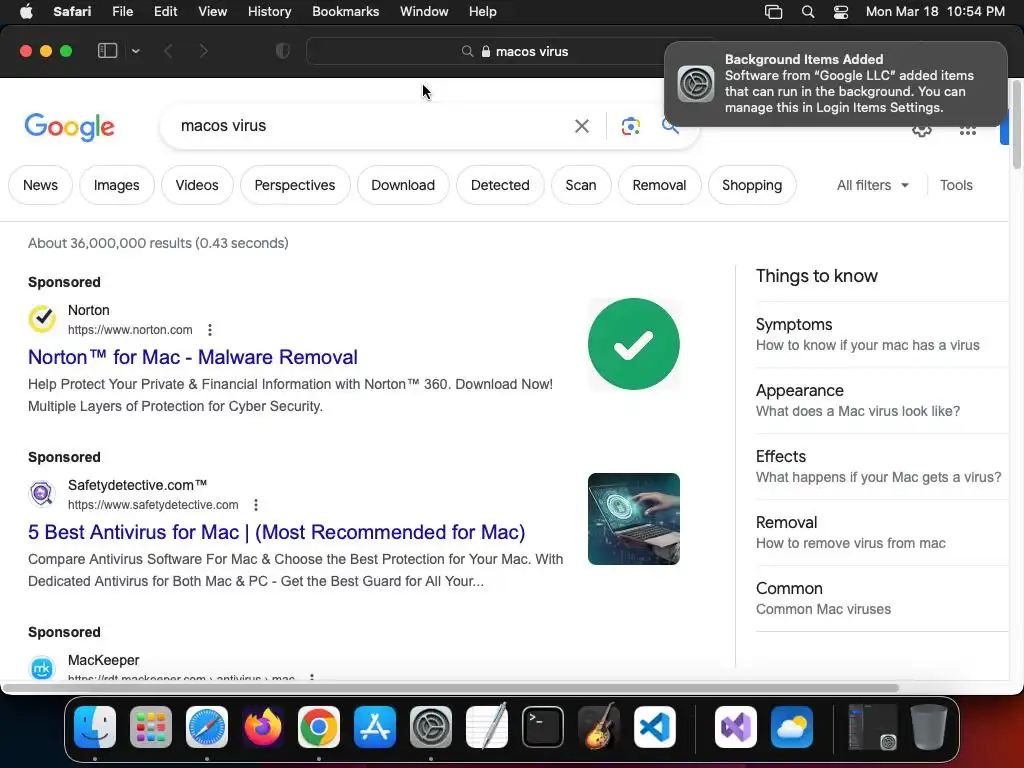Expand Symptoms in Things to know
Image resolution: width=1024 pixels, height=768 pixels.
(x=882, y=334)
